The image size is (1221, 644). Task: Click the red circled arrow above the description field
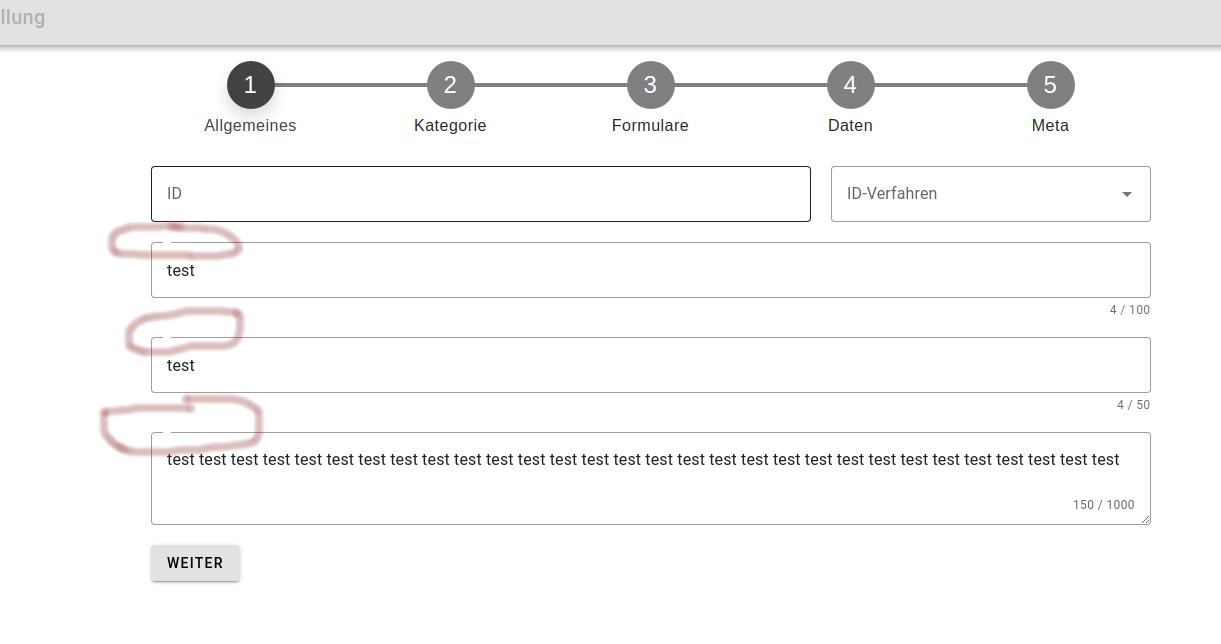pos(182,423)
